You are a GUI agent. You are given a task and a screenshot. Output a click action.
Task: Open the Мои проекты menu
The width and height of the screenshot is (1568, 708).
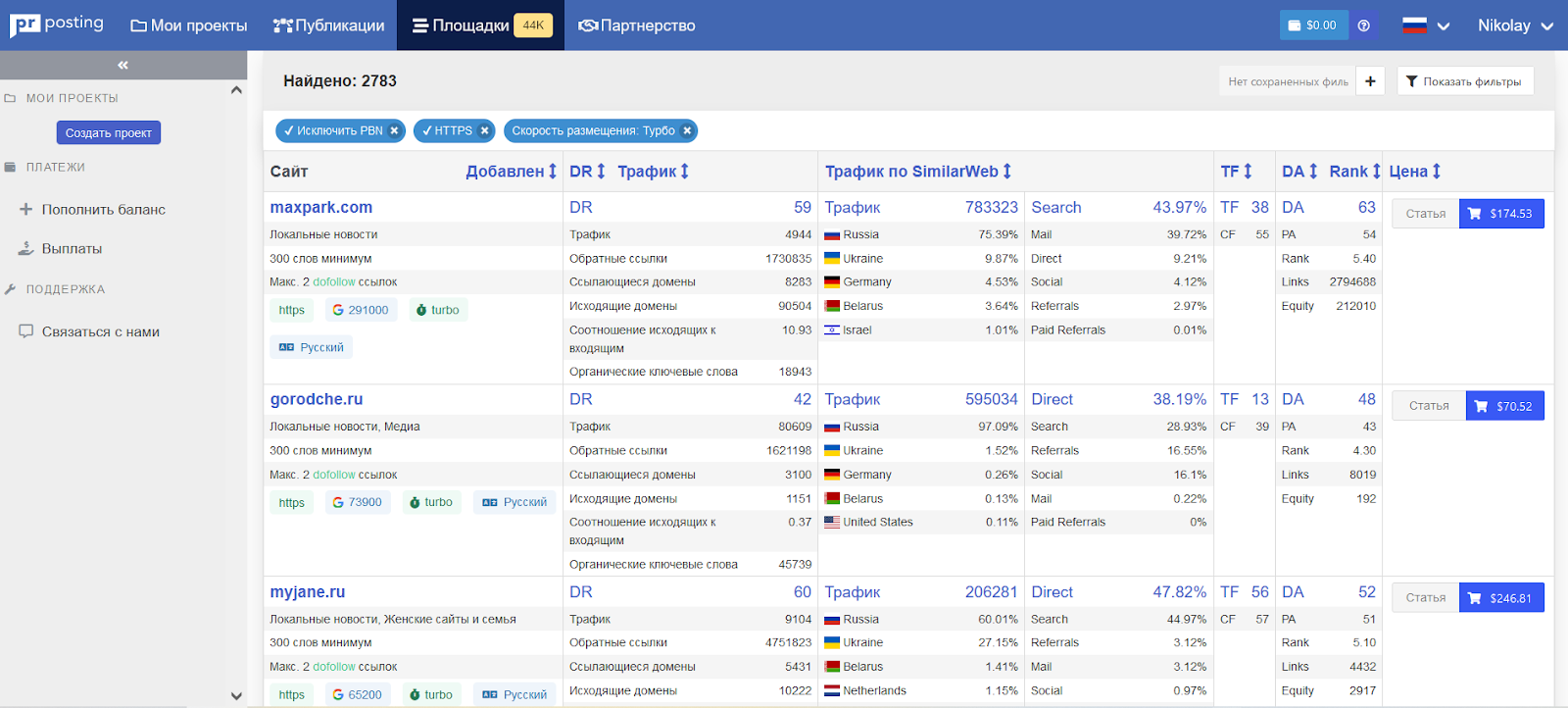[189, 25]
